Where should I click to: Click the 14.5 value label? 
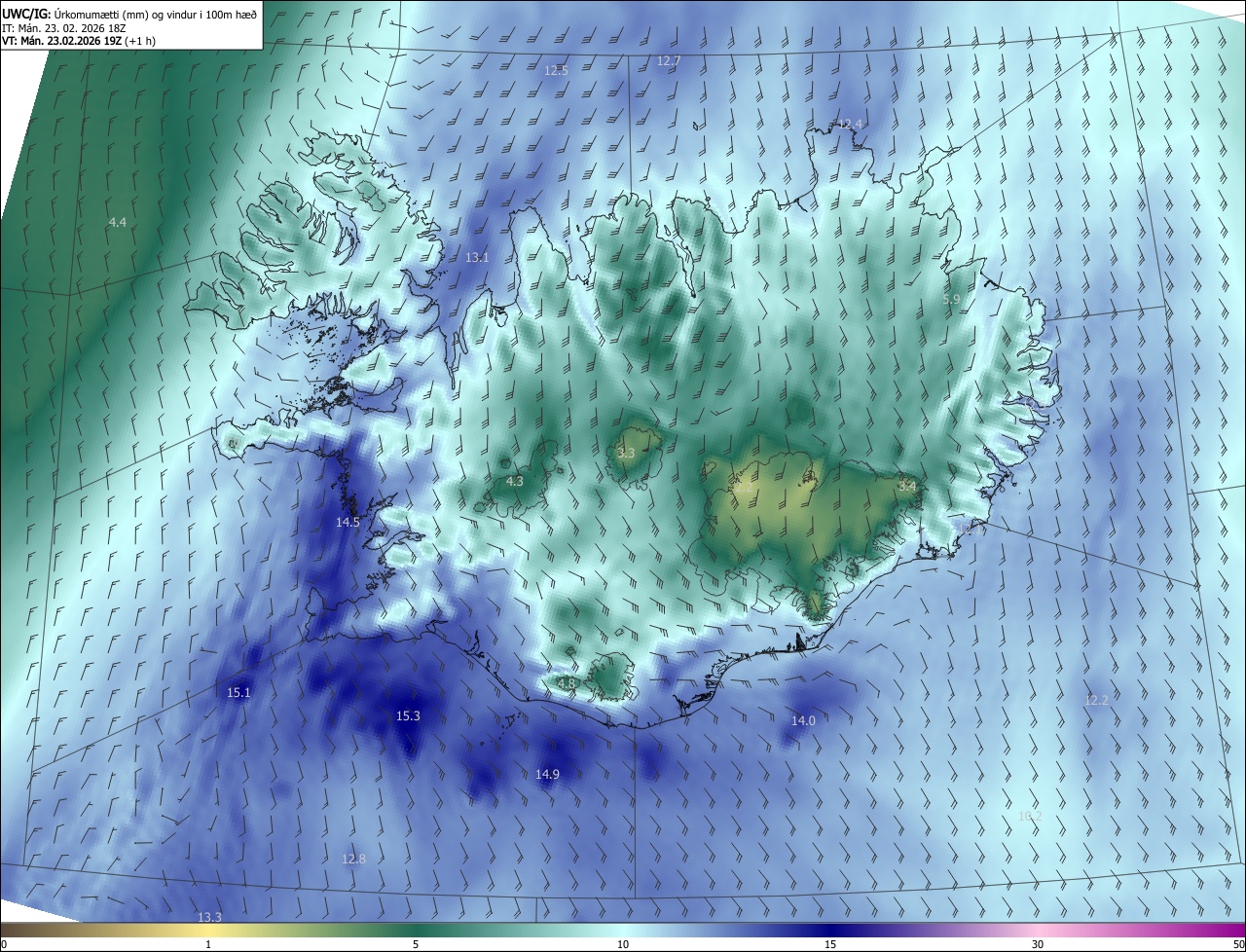pos(348,523)
